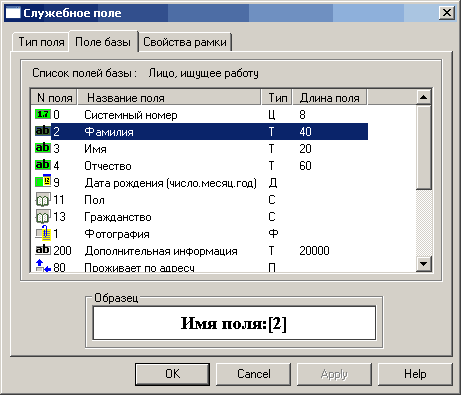Click type letter Ц of Системный номер
This screenshot has height=395, width=461.
272,115
